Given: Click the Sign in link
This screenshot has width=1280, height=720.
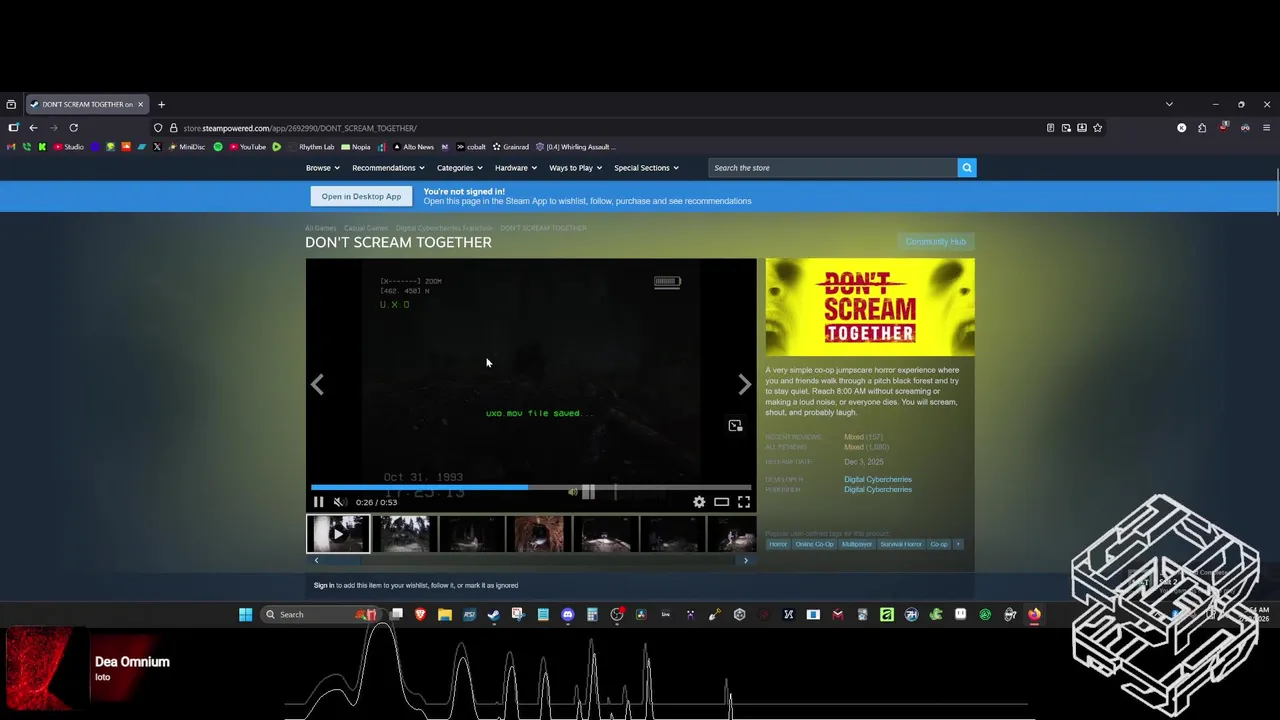Looking at the screenshot, I should click(x=324, y=585).
